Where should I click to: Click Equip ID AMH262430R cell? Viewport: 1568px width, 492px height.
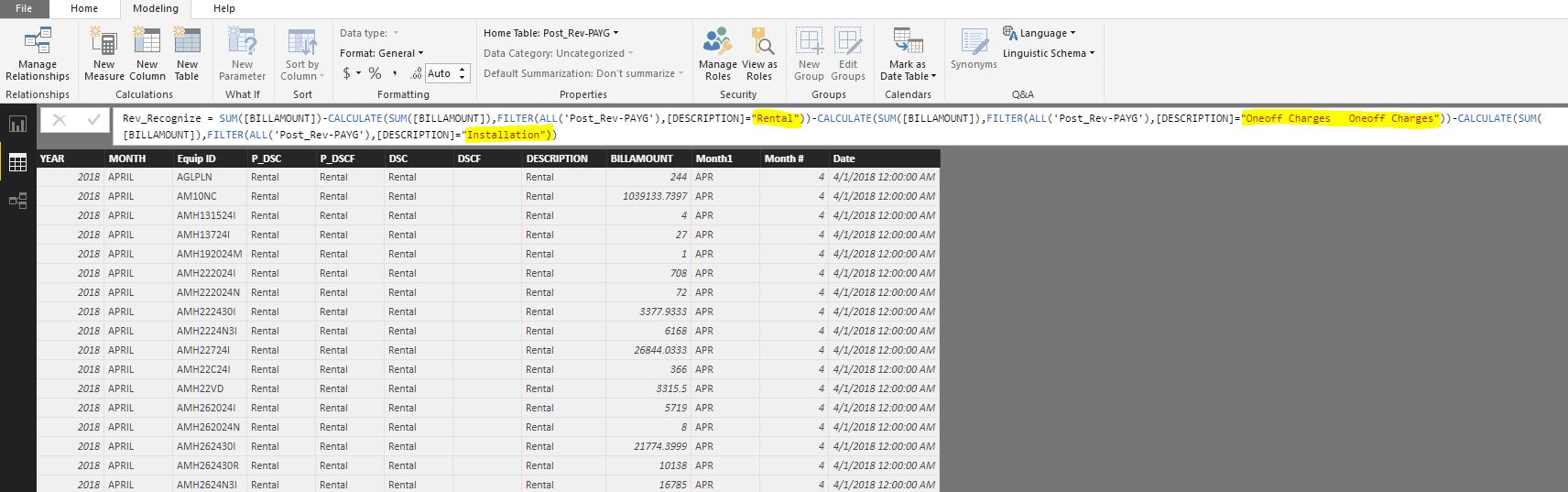(x=210, y=465)
